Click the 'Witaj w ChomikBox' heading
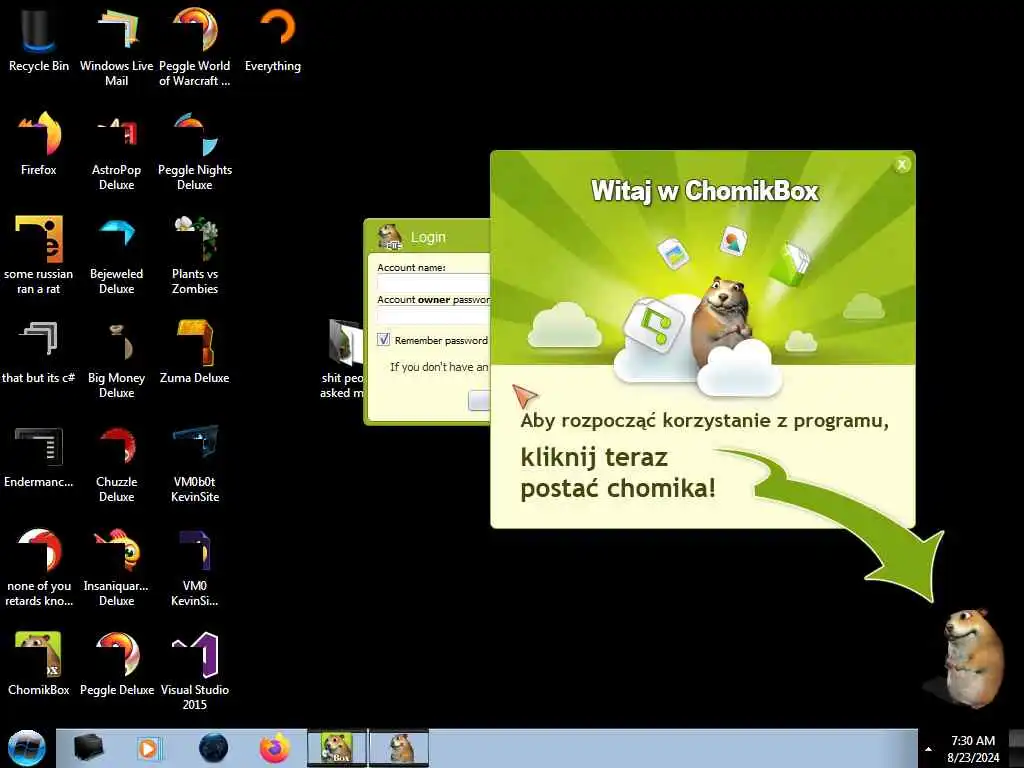The image size is (1024, 768). point(705,191)
